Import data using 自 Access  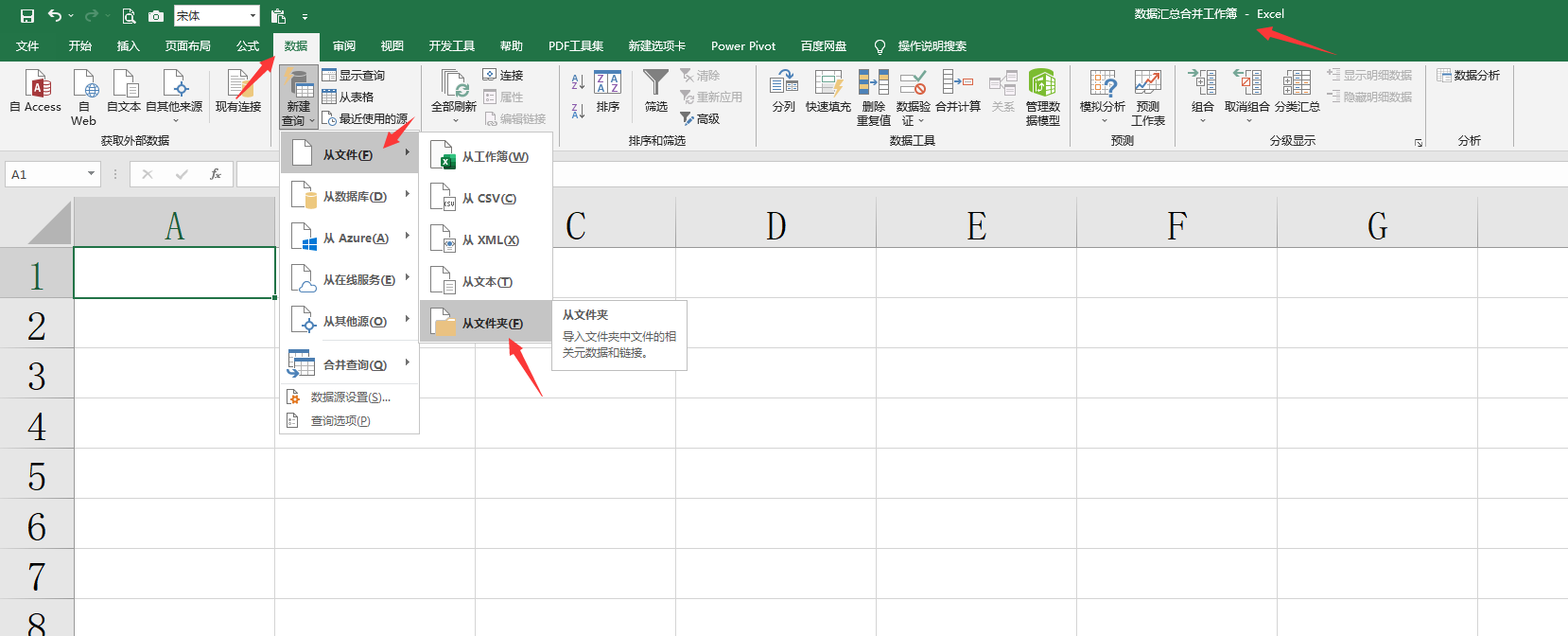pos(36,91)
